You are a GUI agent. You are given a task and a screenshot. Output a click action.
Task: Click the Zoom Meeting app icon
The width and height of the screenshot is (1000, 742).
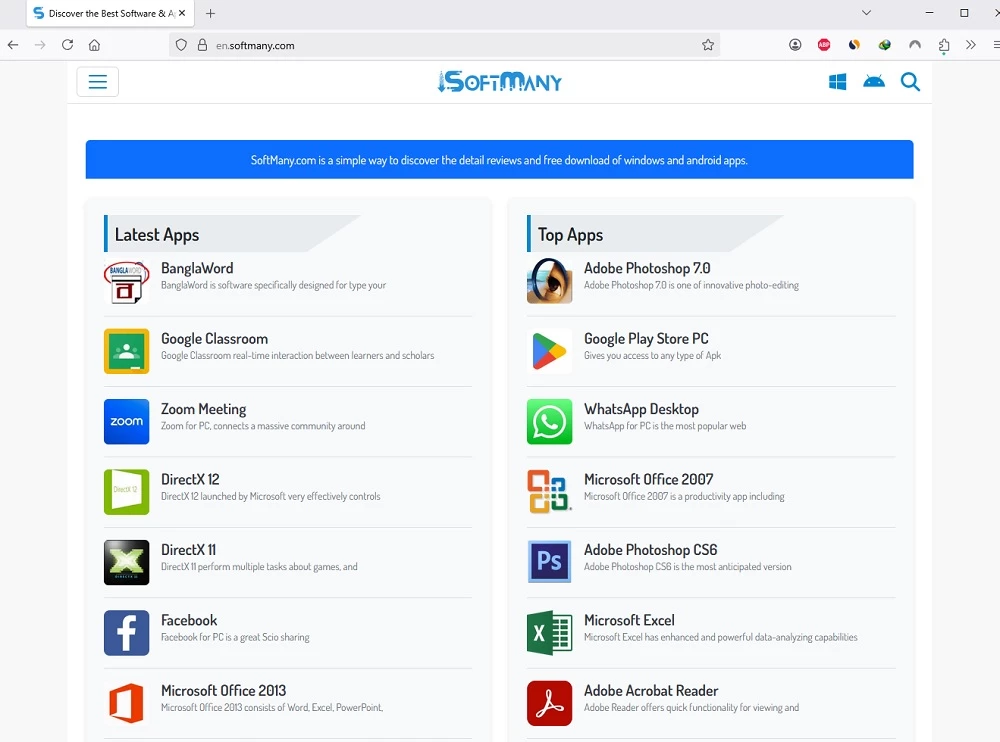pos(126,422)
